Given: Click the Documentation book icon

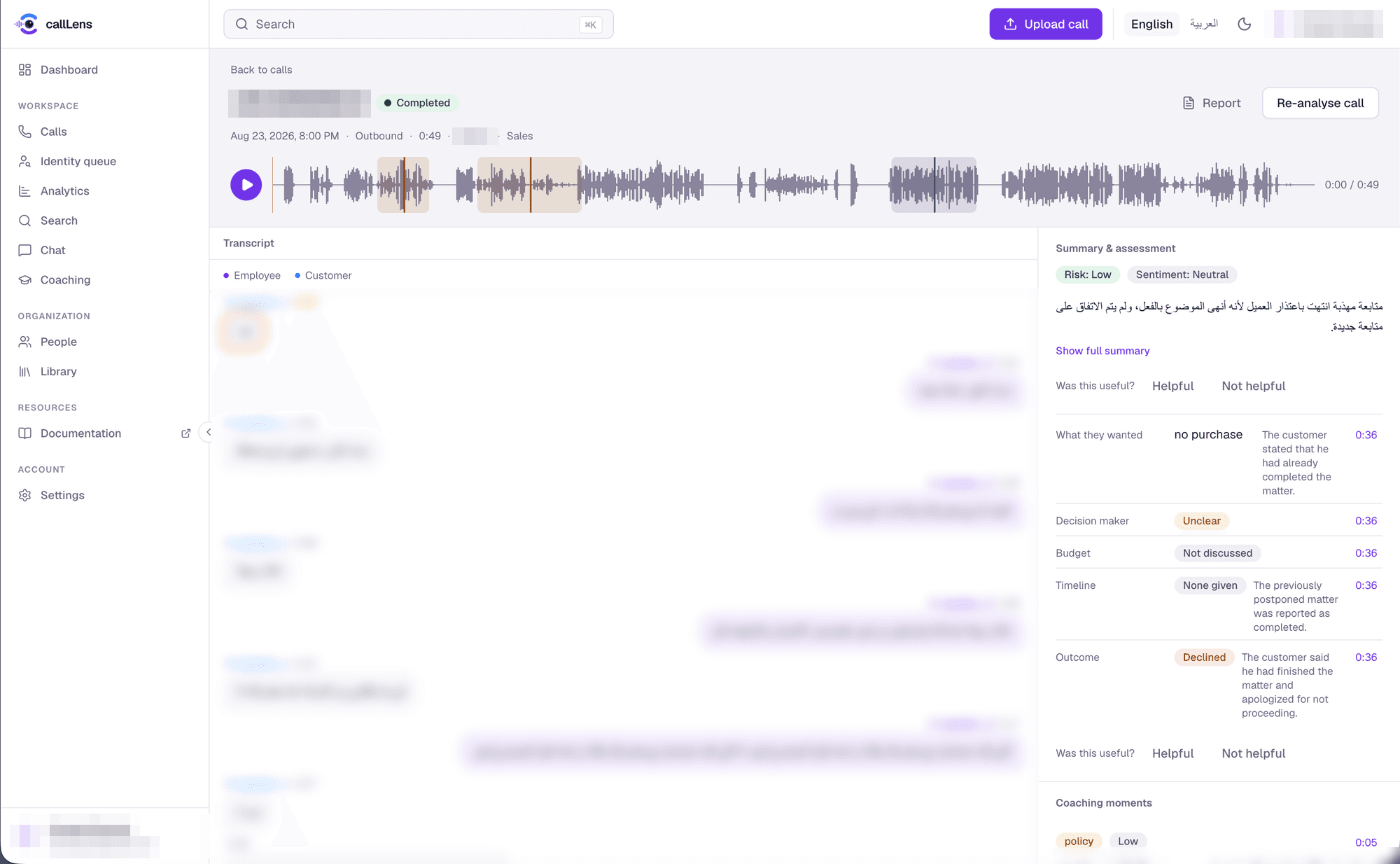Looking at the screenshot, I should coord(25,433).
